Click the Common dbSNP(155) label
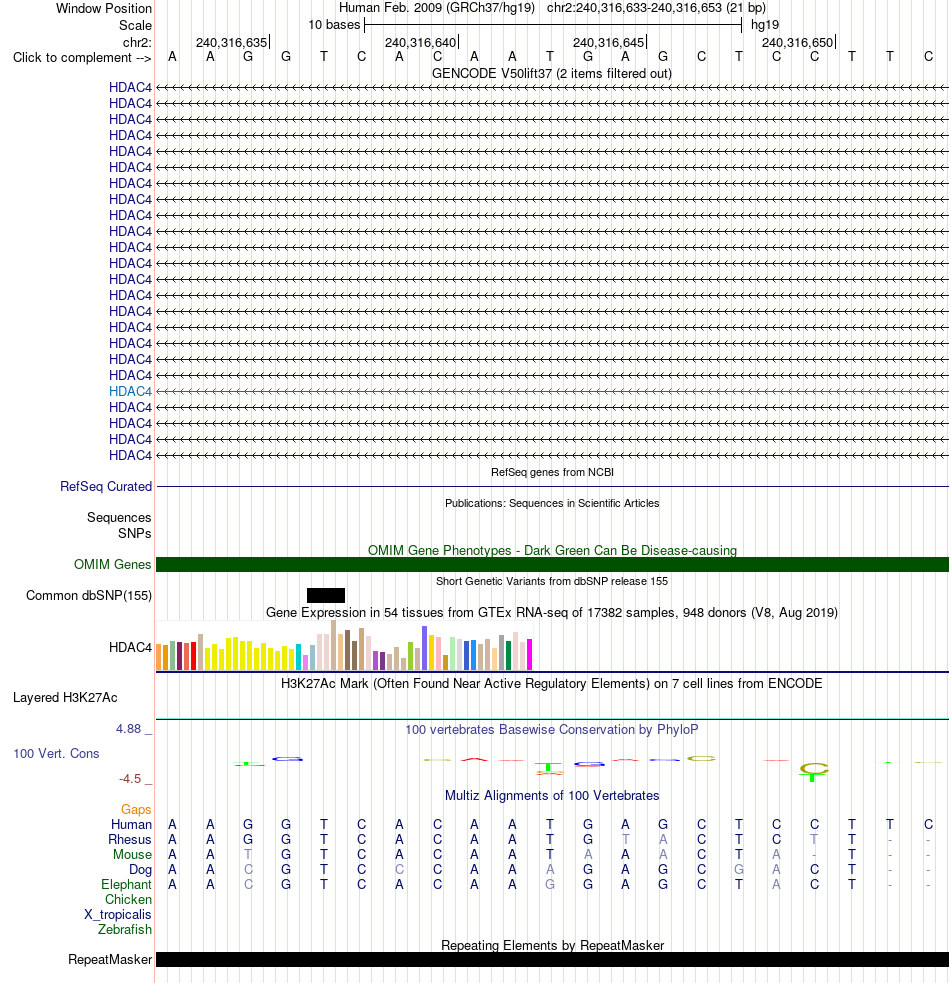 [x=89, y=596]
